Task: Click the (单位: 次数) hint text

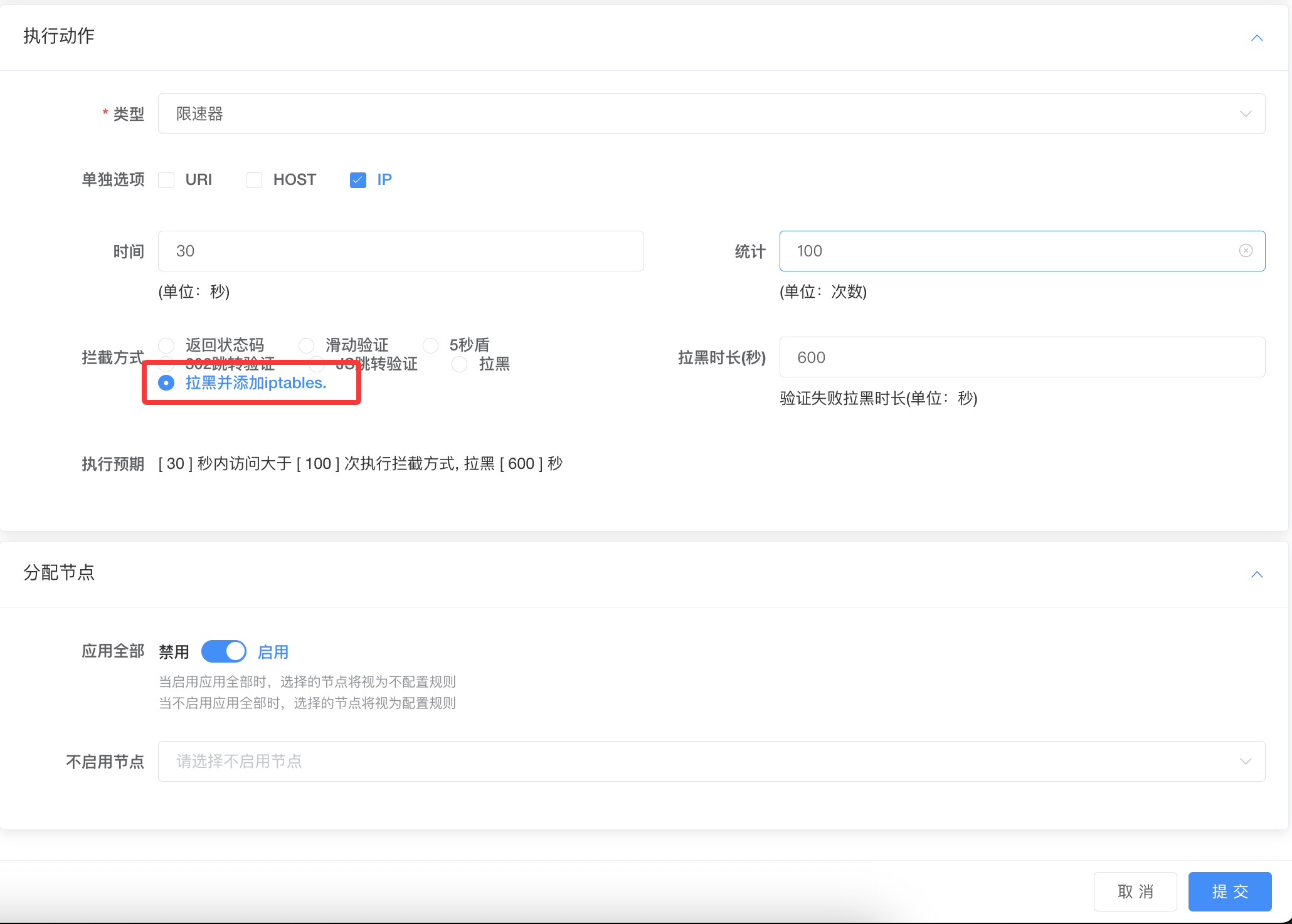Action: (823, 291)
